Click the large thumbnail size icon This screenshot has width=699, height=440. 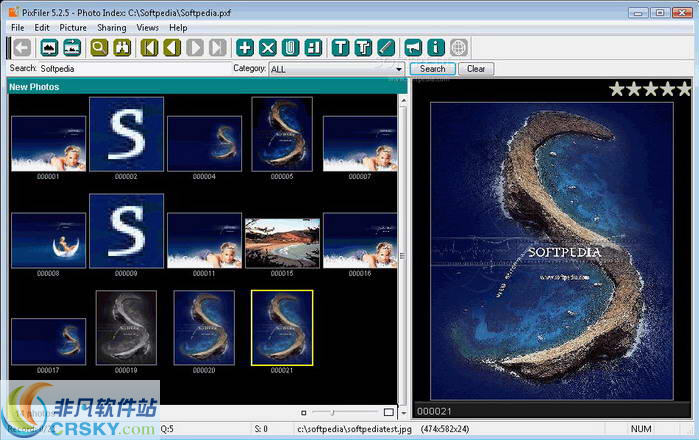[x=389, y=412]
